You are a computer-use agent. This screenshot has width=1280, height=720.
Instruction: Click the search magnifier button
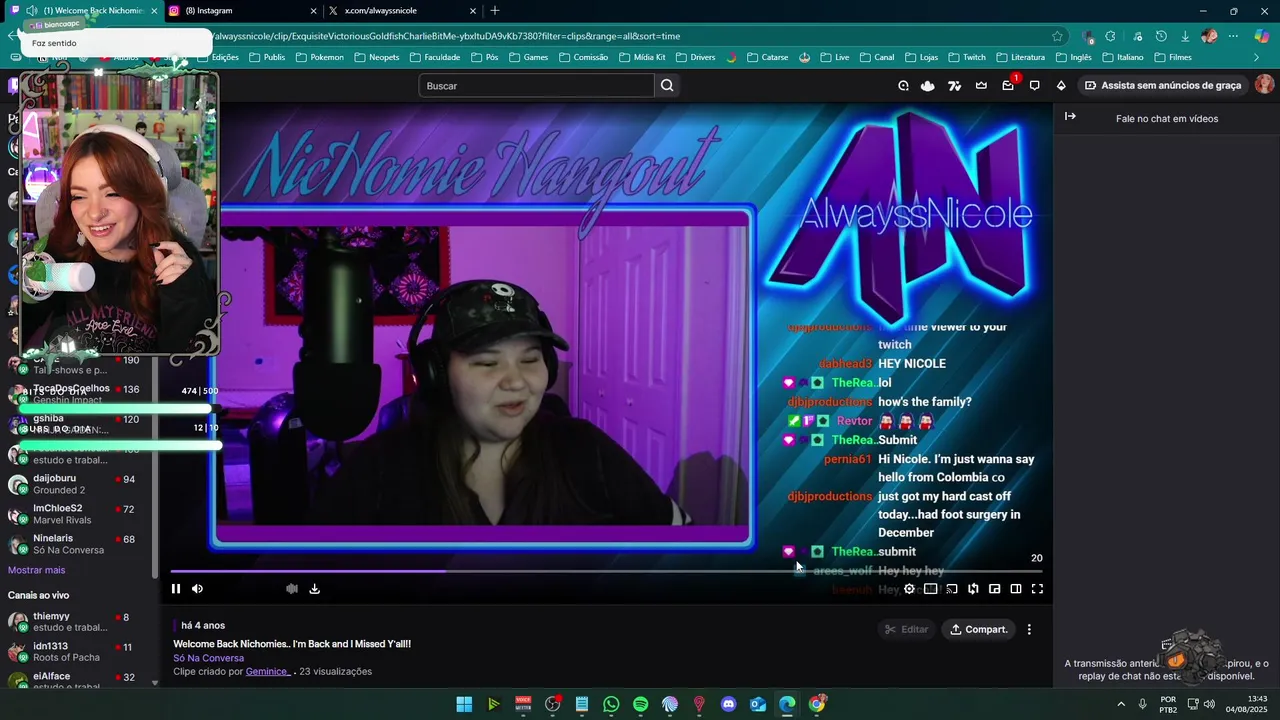(667, 86)
